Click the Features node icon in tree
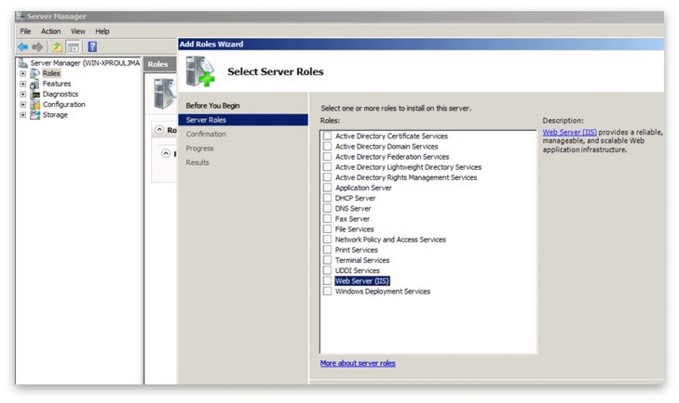 pyautogui.click(x=35, y=84)
